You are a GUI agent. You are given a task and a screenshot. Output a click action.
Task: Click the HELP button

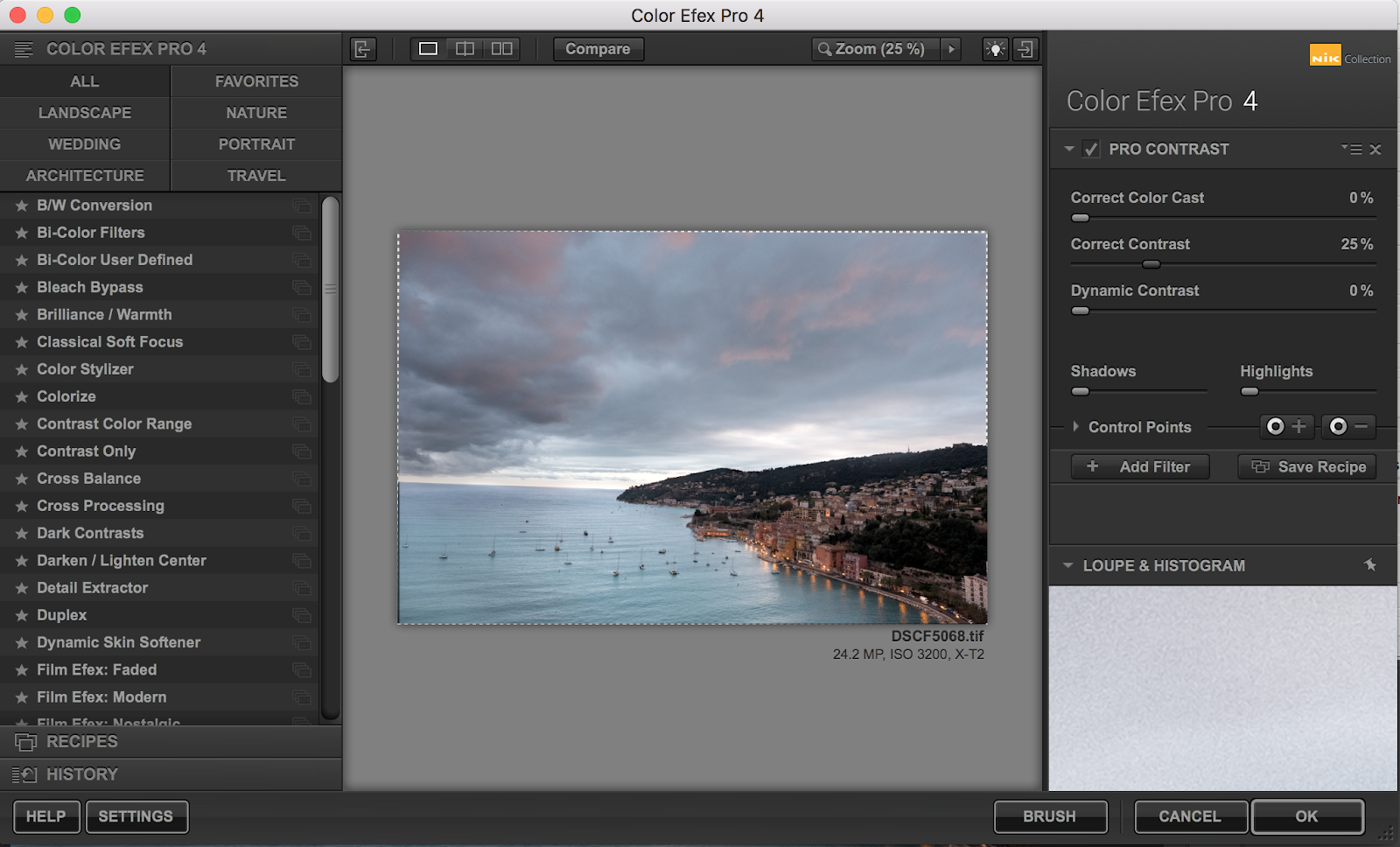pos(45,816)
